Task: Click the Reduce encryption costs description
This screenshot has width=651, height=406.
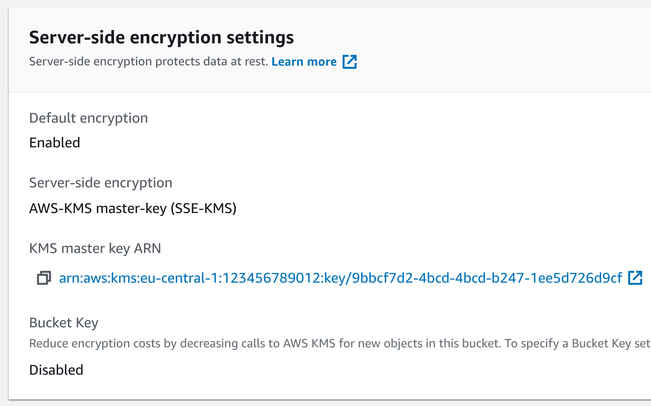Action: [x=340, y=344]
